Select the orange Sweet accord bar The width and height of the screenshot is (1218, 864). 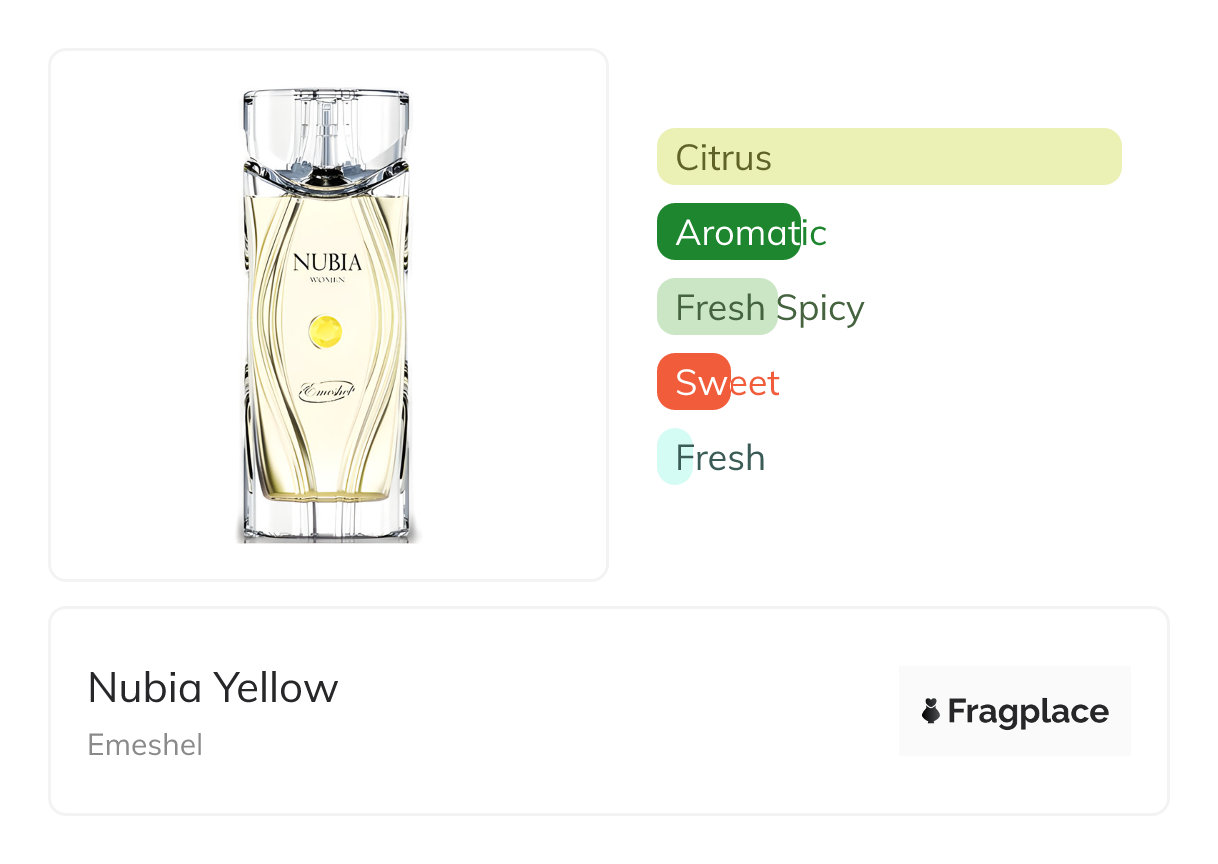692,382
